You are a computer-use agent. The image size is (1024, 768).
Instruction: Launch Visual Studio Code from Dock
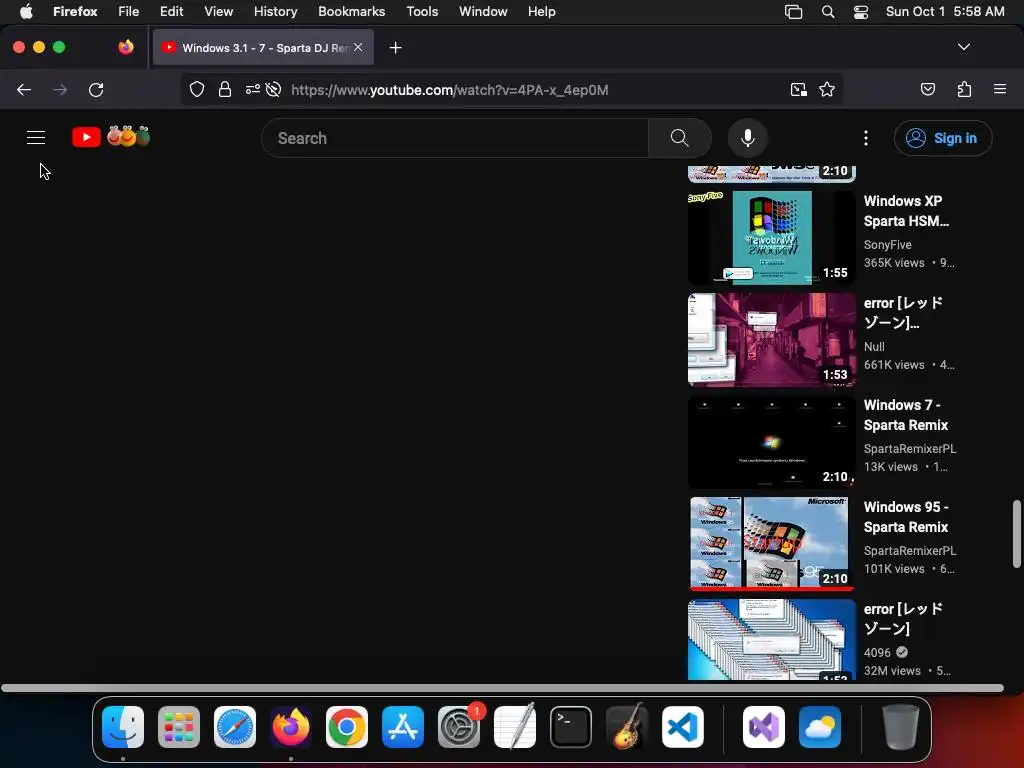click(683, 727)
